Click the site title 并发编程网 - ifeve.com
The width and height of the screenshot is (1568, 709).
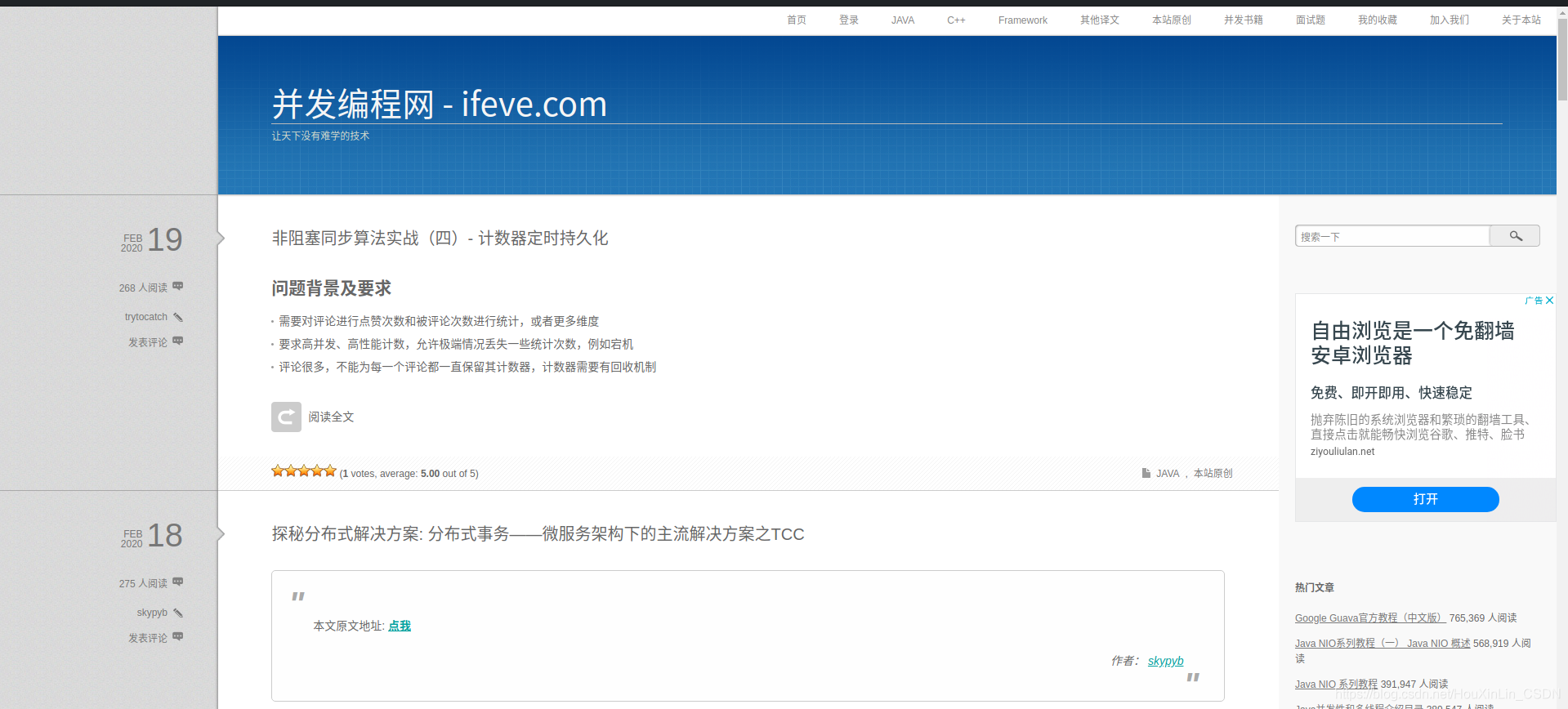[x=440, y=105]
